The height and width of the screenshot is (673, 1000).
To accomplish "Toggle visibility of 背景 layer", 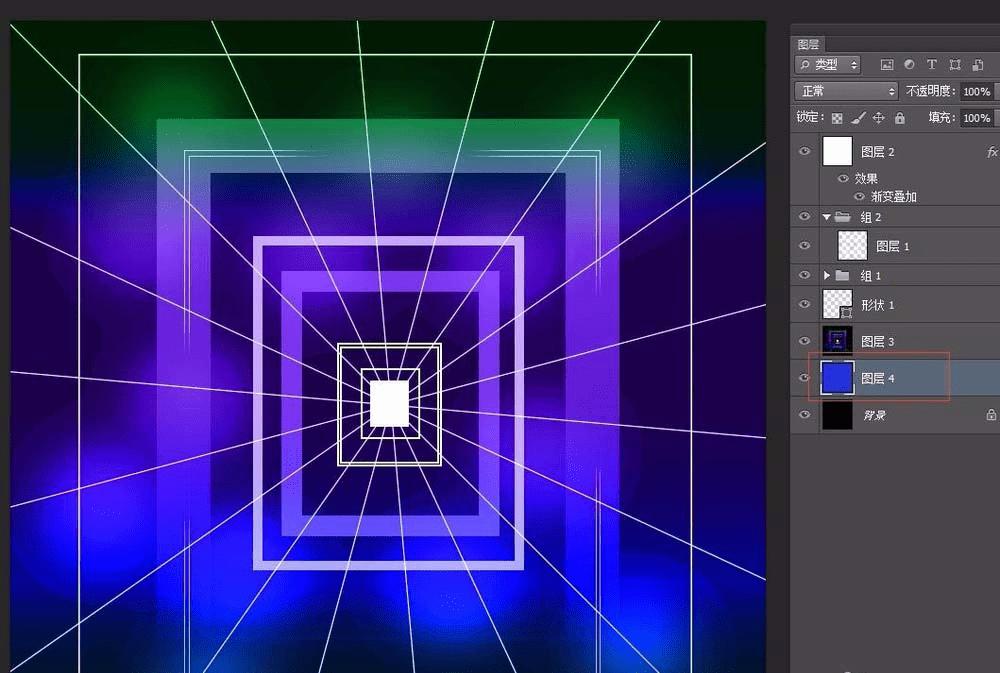I will click(804, 415).
